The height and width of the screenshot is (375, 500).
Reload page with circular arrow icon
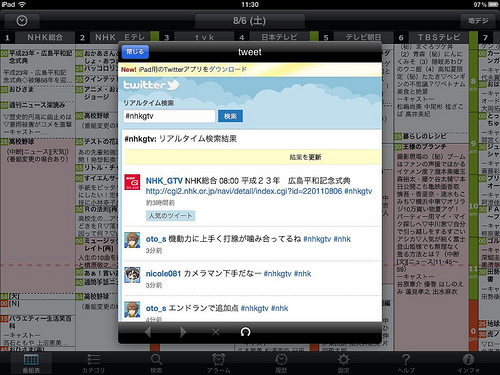pos(245,332)
